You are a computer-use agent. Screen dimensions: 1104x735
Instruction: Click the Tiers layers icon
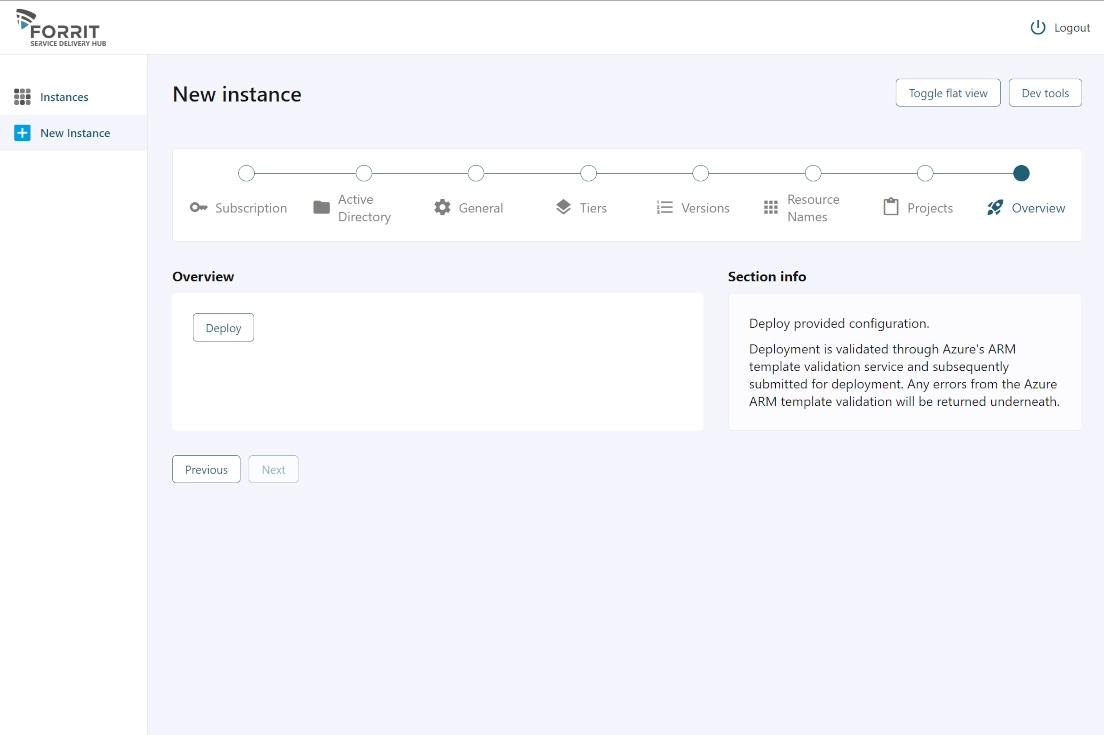(563, 208)
